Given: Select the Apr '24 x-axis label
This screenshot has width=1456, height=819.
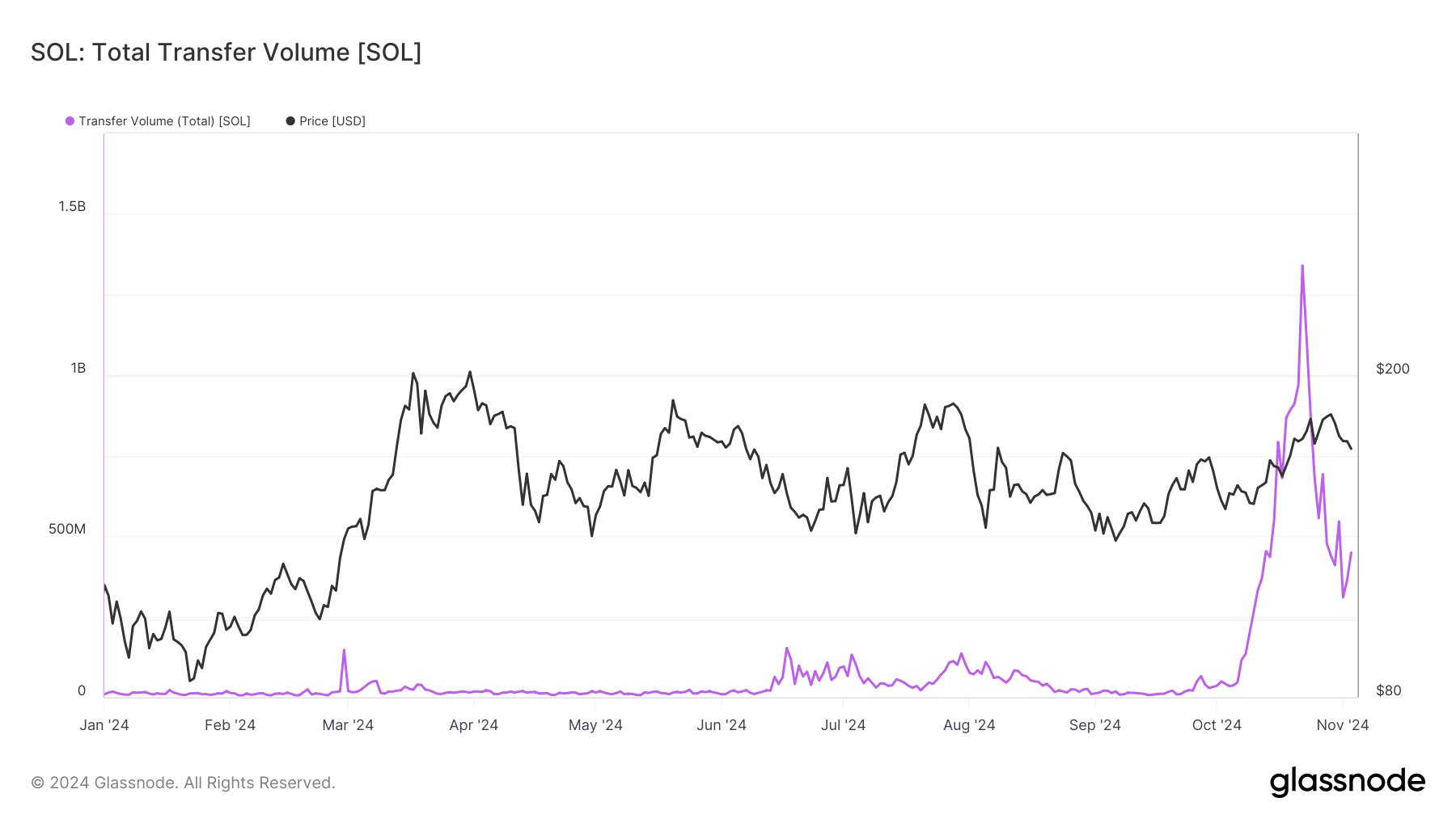Looking at the screenshot, I should pos(473,725).
